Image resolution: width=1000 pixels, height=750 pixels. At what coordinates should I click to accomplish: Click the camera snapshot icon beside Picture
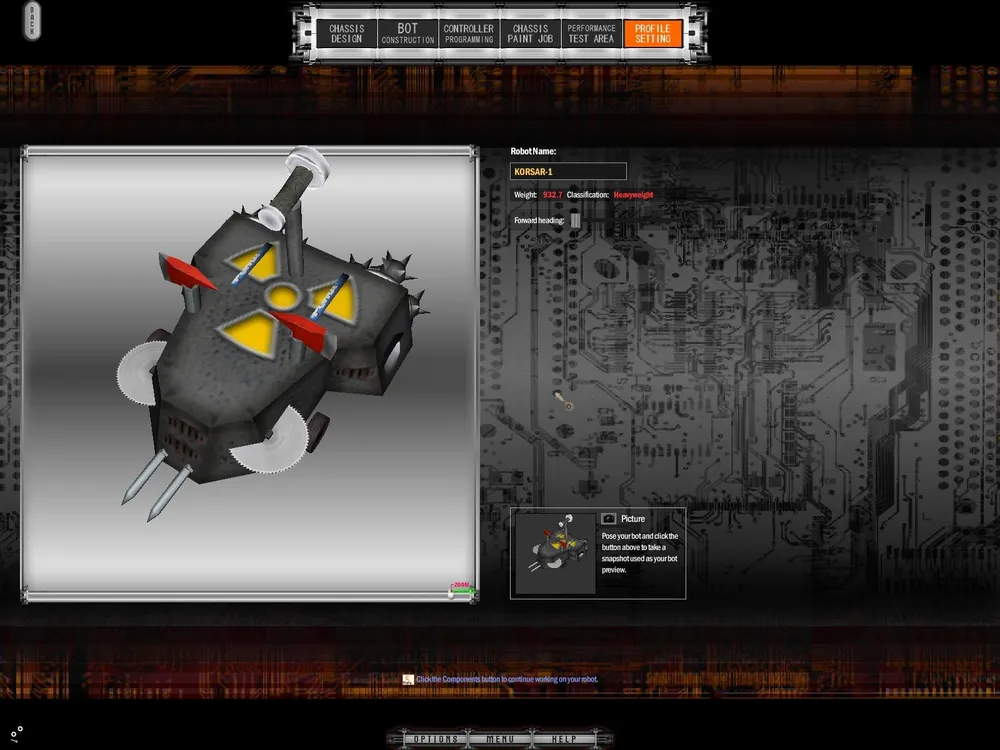click(x=608, y=519)
